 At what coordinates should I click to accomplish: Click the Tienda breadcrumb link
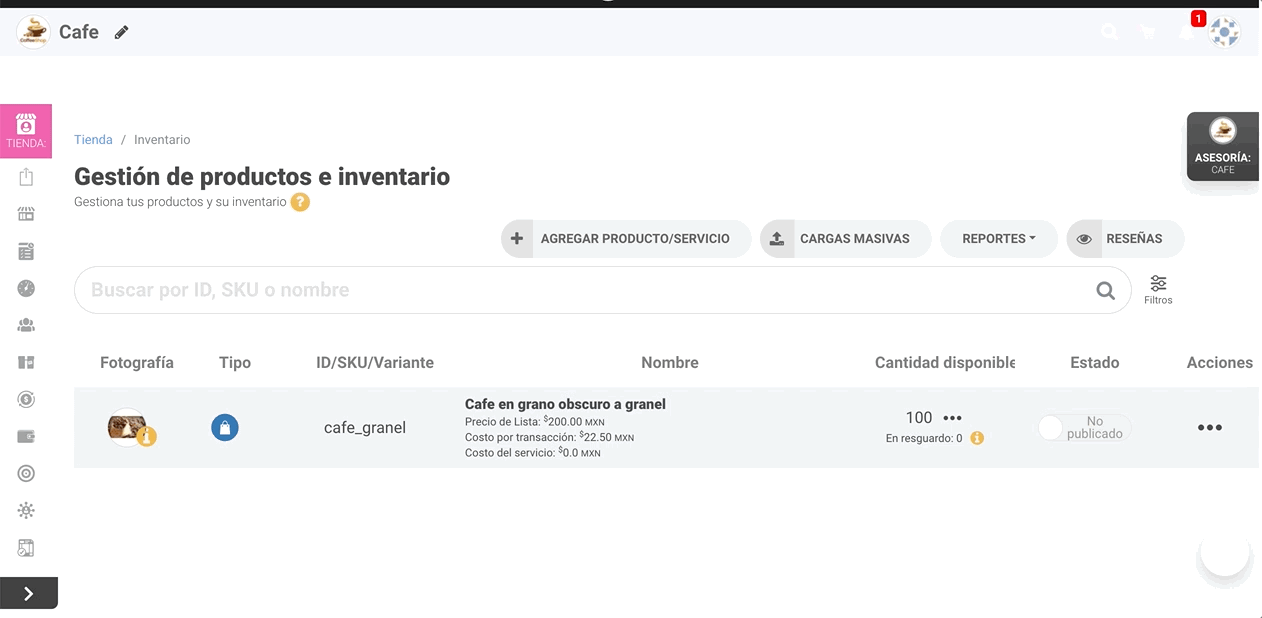[93, 140]
